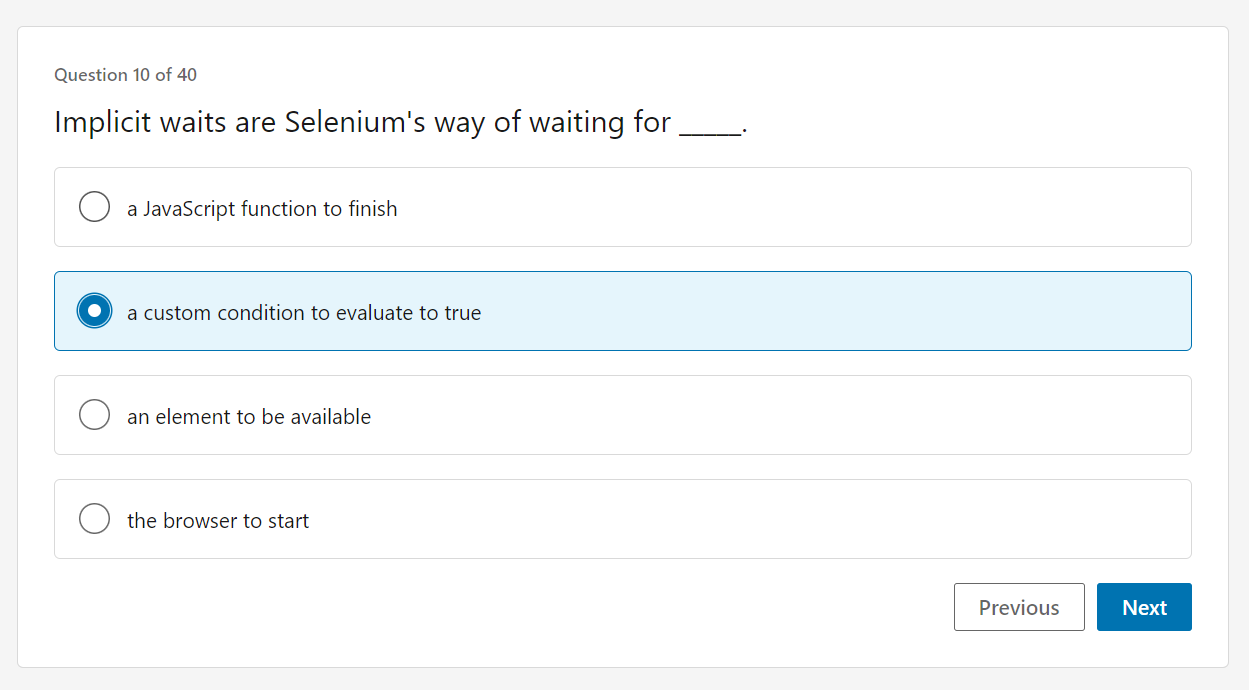Click the fourth answer option card

tap(623, 518)
